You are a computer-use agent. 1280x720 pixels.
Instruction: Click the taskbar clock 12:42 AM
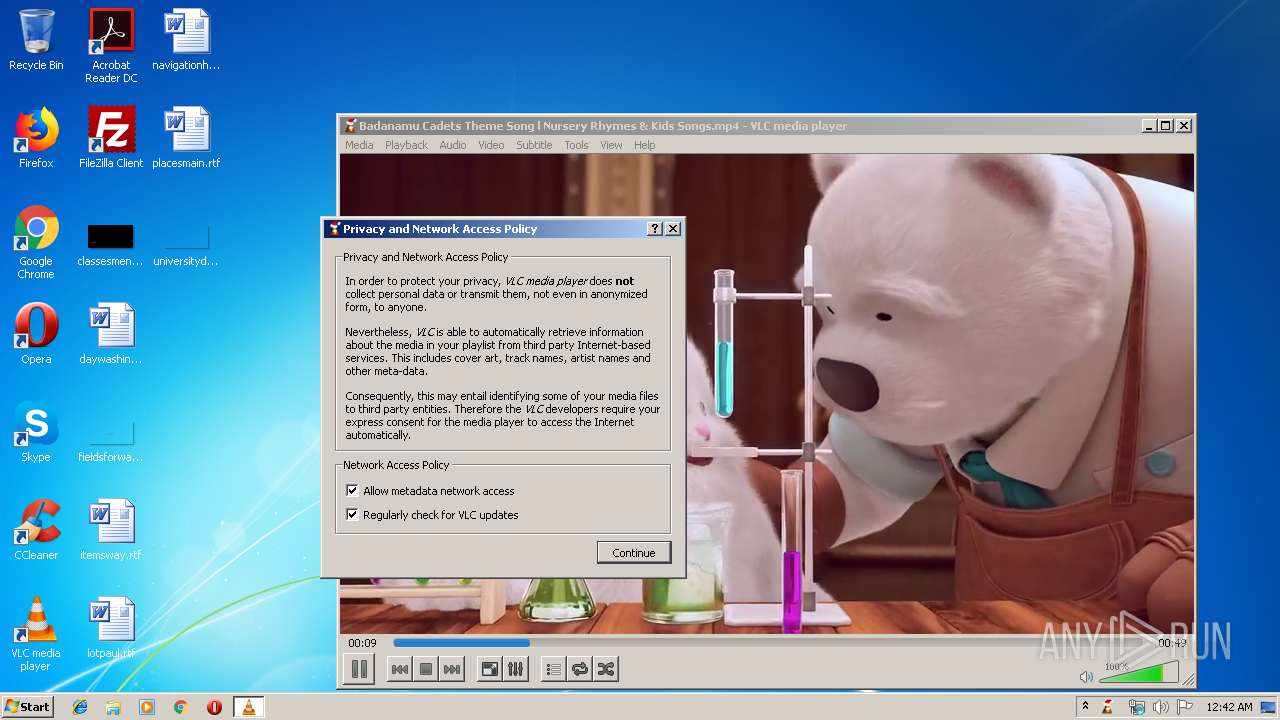1229,707
